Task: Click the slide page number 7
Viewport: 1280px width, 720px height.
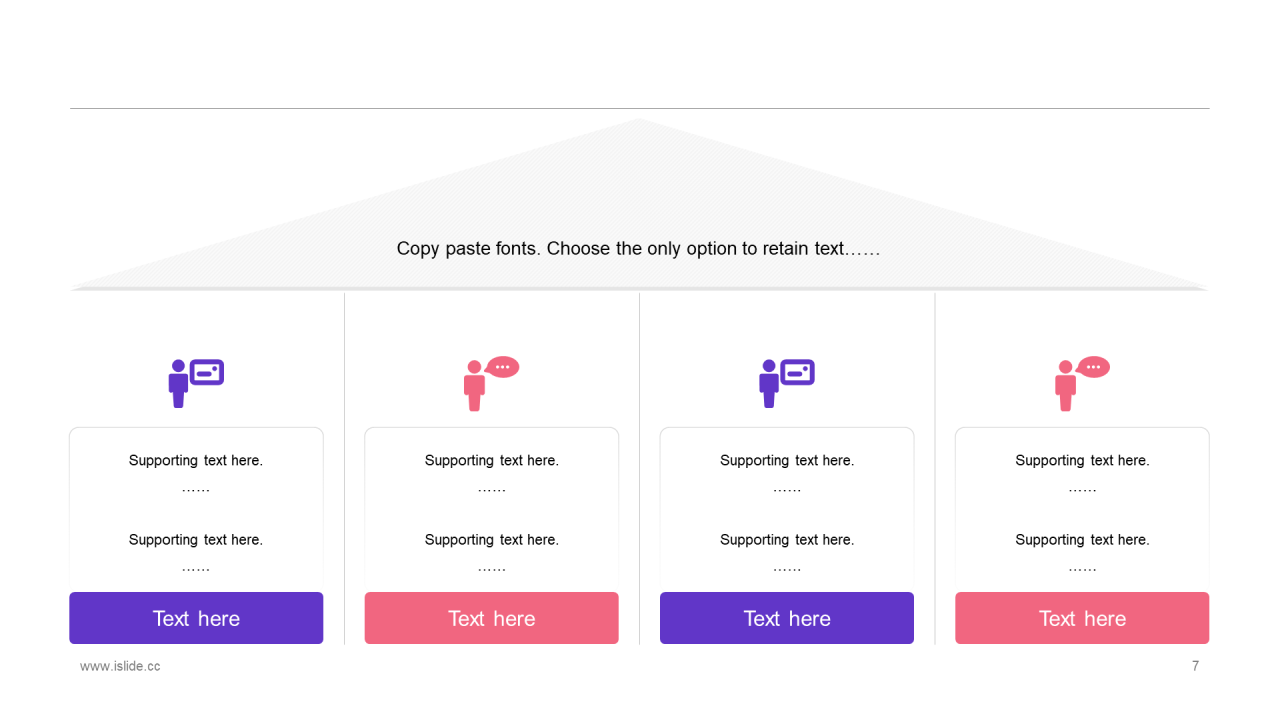Action: coord(1195,666)
